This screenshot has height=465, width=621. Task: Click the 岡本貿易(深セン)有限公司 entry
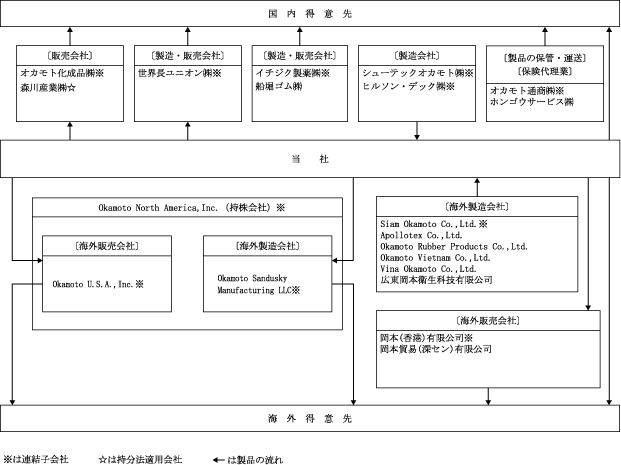[x=436, y=349]
